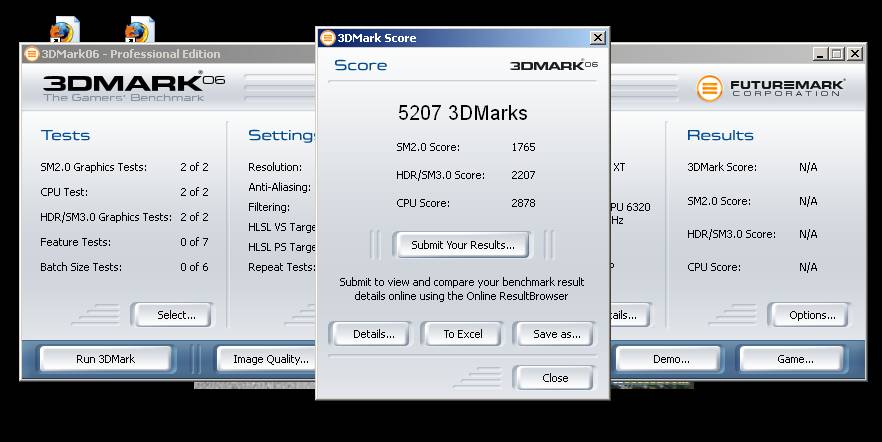882x442 pixels.
Task: Click the 3DMark06 logo in the main window
Action: pos(134,87)
